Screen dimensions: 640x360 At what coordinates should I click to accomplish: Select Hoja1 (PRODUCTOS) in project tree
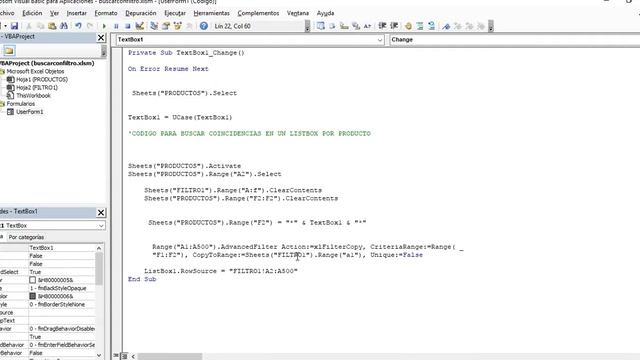pyautogui.click(x=42, y=80)
